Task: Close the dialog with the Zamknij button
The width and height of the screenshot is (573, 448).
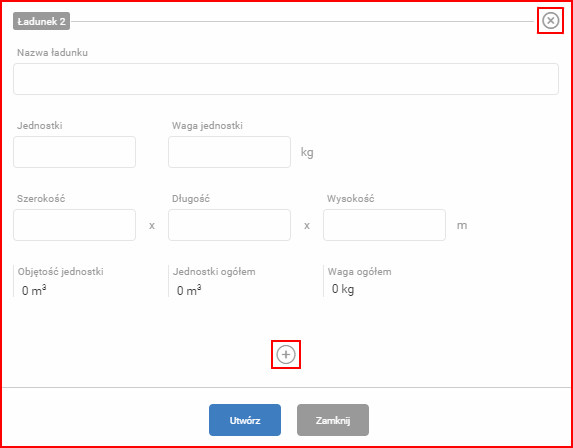Action: tap(333, 420)
